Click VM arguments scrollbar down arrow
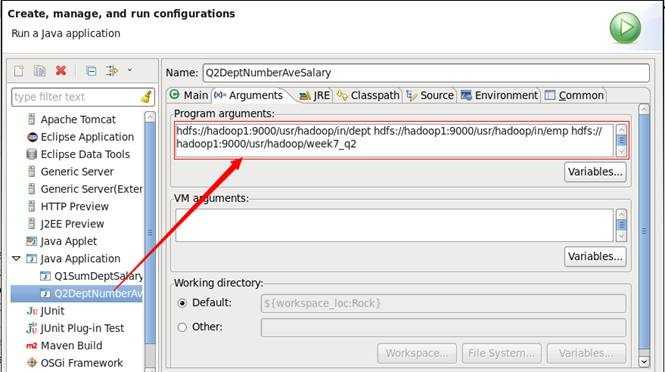This screenshot has height=372, width=665. pos(621,236)
